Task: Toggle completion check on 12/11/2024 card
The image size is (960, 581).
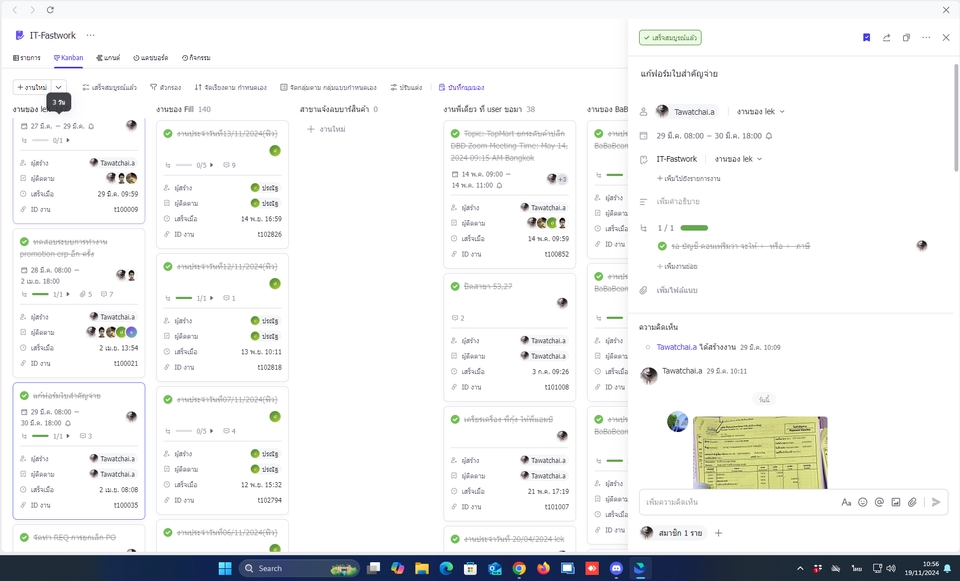Action: (168, 266)
